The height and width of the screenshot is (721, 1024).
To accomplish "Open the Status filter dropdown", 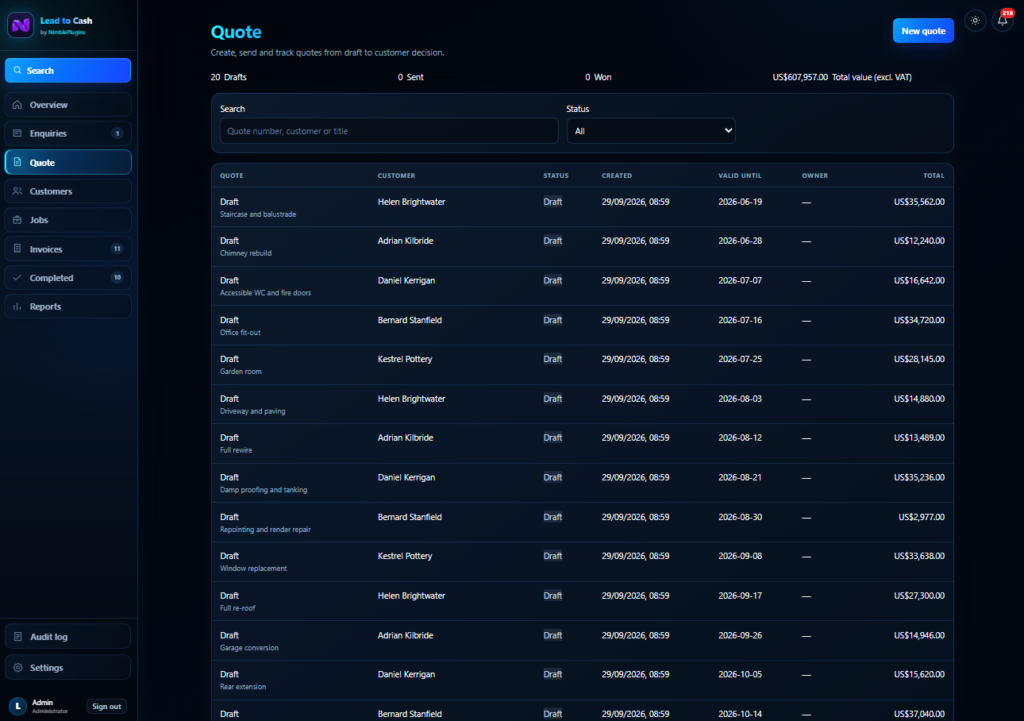I will (x=651, y=131).
